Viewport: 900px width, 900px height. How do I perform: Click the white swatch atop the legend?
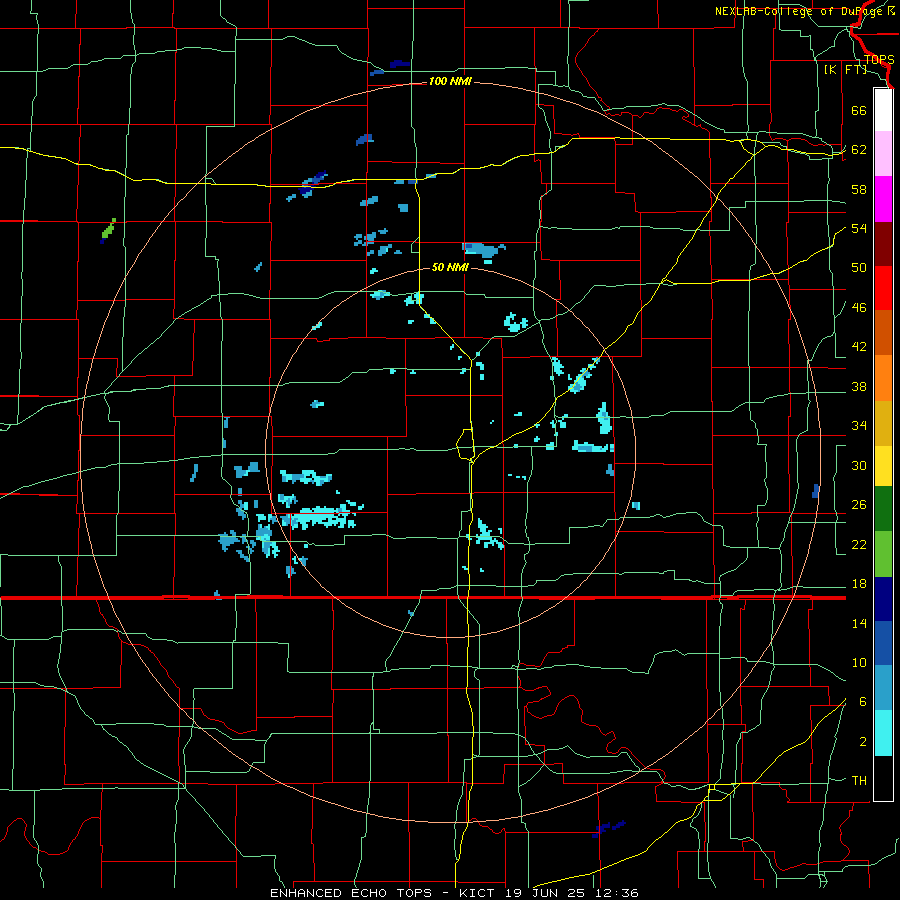click(883, 110)
